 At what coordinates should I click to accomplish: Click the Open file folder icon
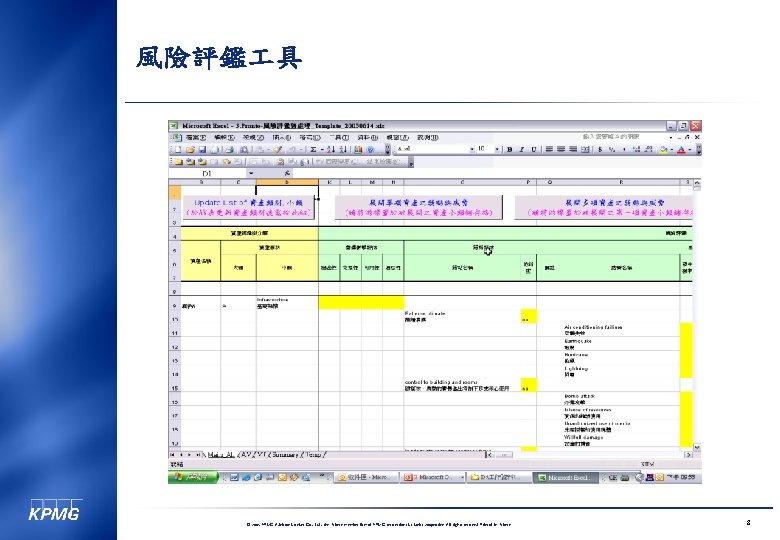(x=190, y=149)
